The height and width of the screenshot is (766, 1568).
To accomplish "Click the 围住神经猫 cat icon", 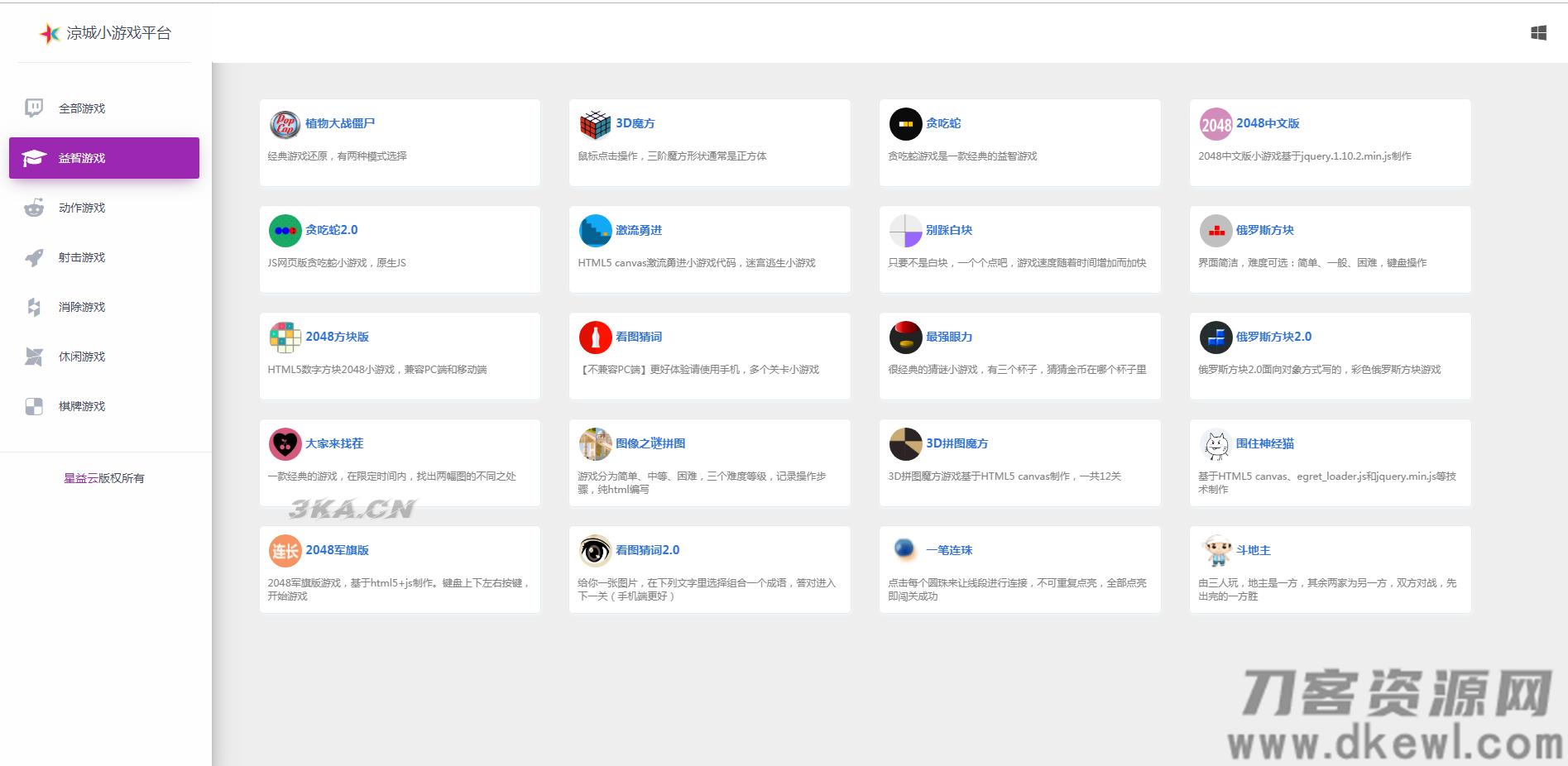I will tap(1216, 444).
